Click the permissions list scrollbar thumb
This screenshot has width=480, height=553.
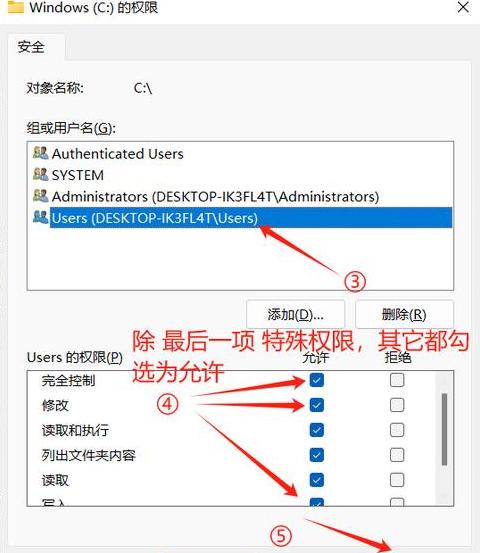tap(444, 429)
